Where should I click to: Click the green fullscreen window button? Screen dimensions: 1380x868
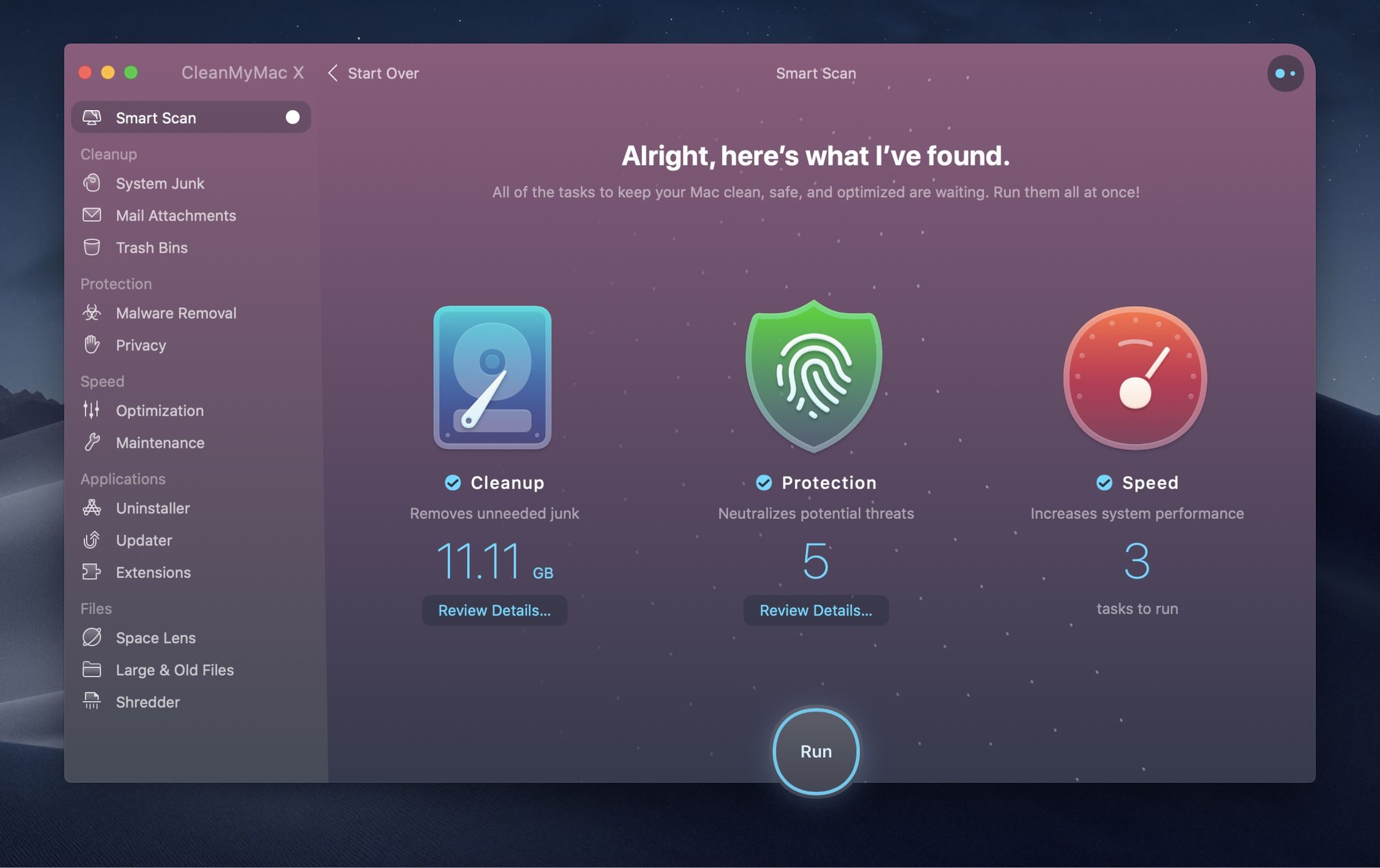[x=131, y=72]
